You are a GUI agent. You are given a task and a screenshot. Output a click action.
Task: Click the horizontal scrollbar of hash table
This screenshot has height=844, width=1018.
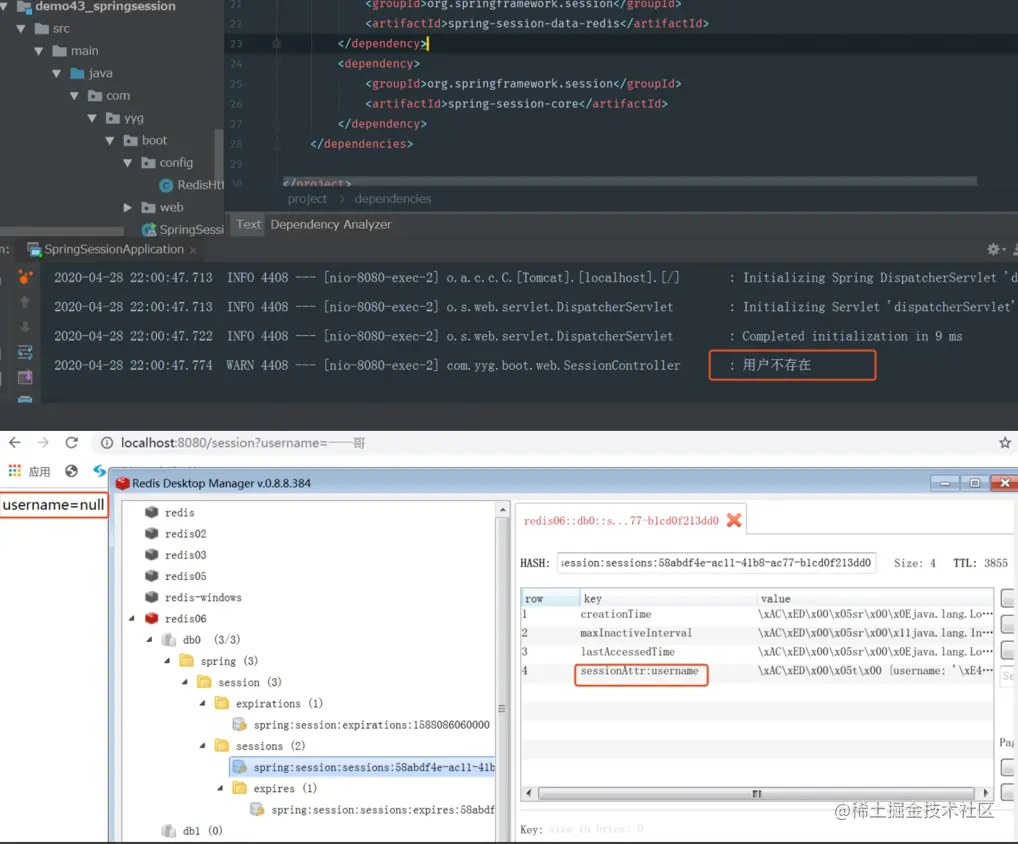[756, 793]
